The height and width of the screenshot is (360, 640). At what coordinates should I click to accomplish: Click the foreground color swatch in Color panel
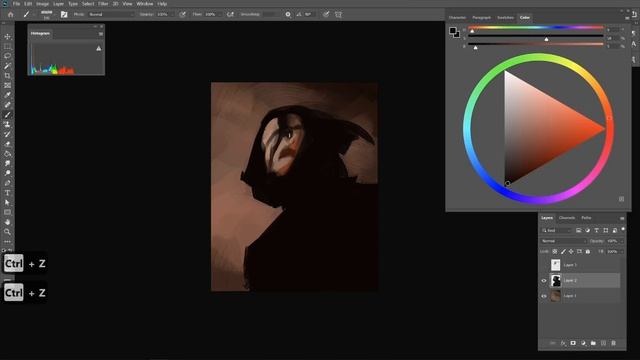point(453,31)
